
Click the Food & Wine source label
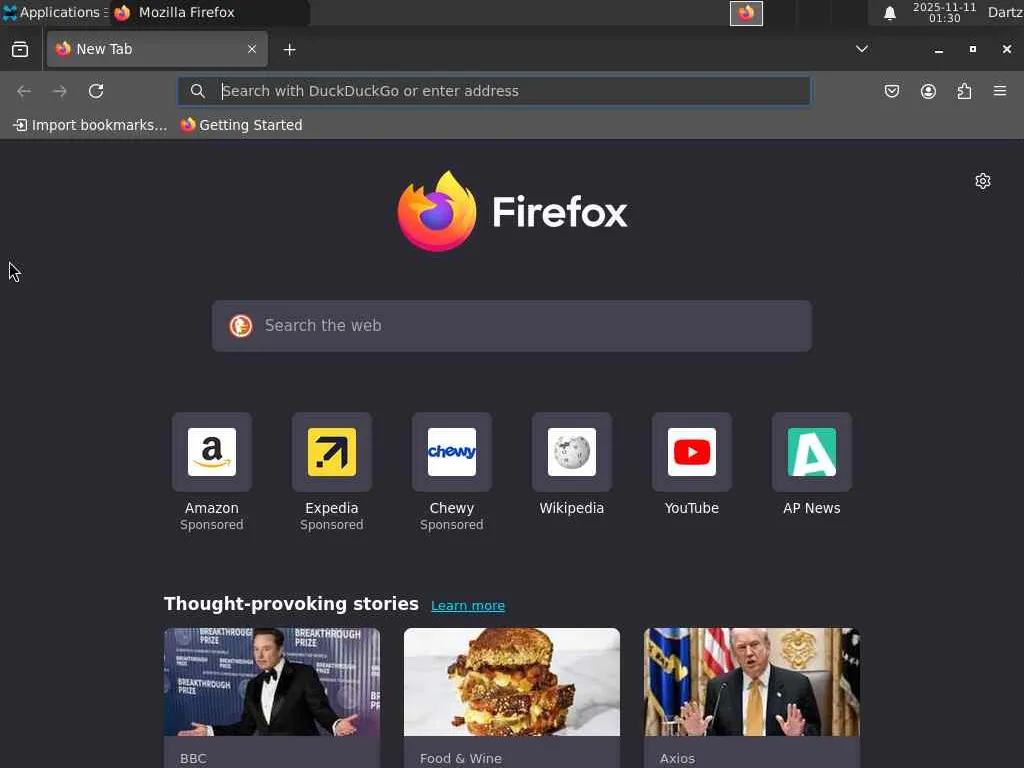(x=461, y=758)
